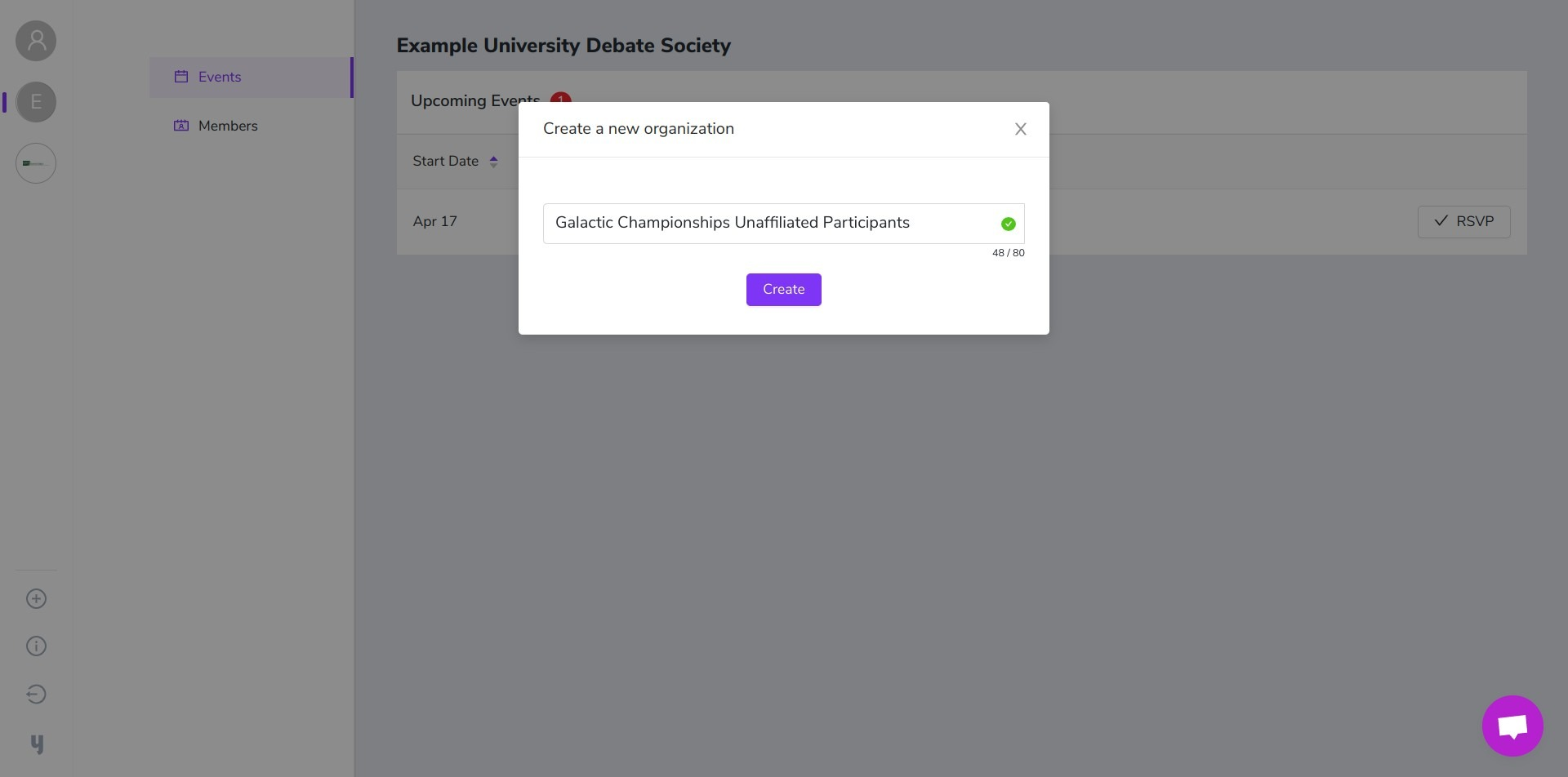Open the Members menu item
Screen dimensions: 1568x777
[x=251, y=127]
